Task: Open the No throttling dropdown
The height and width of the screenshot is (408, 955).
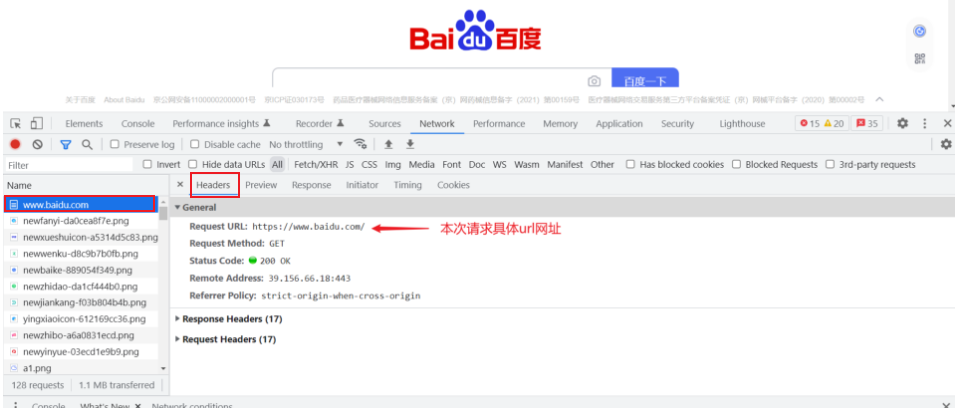Action: 306,144
